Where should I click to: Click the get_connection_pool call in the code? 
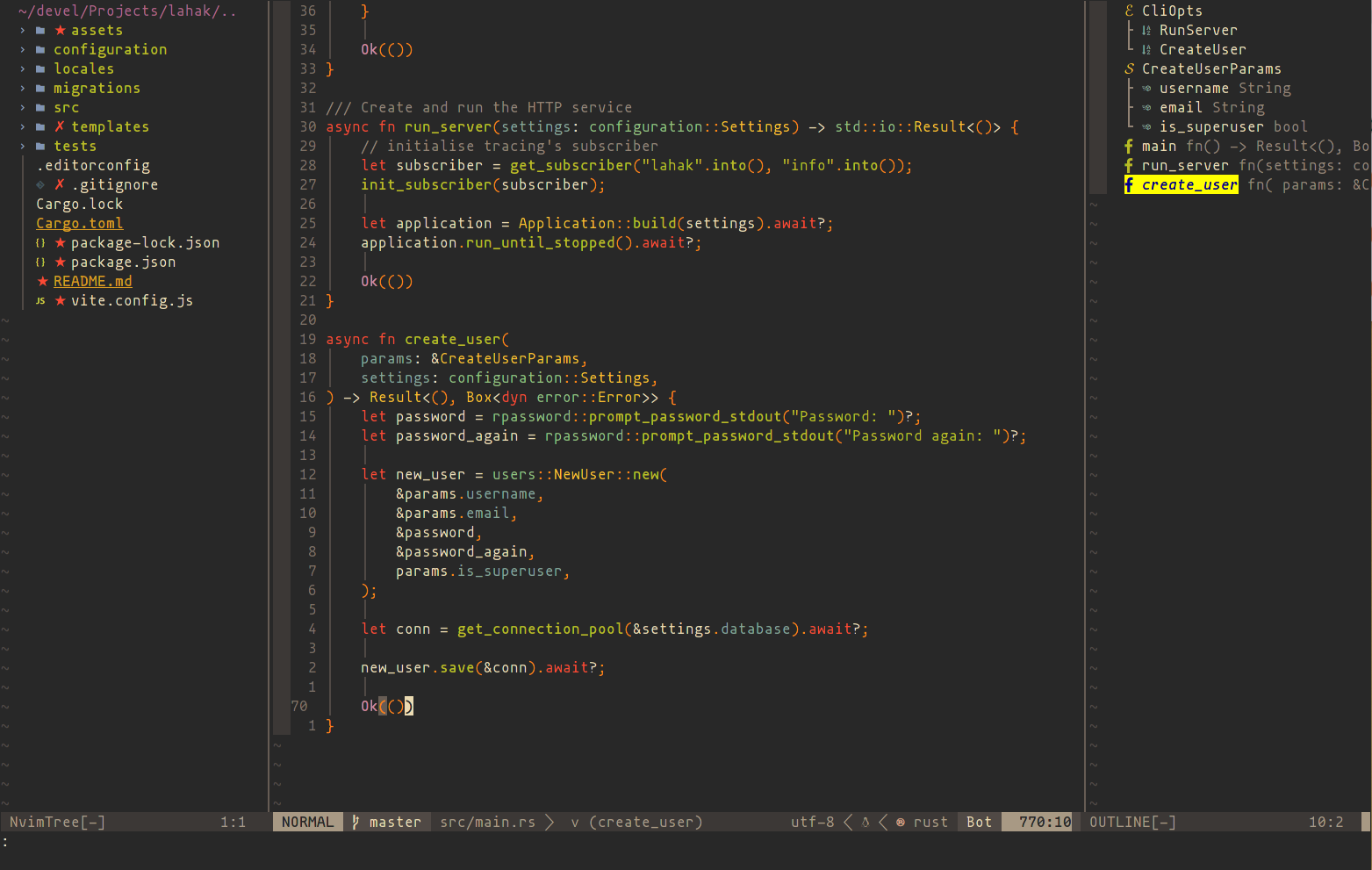point(540,629)
